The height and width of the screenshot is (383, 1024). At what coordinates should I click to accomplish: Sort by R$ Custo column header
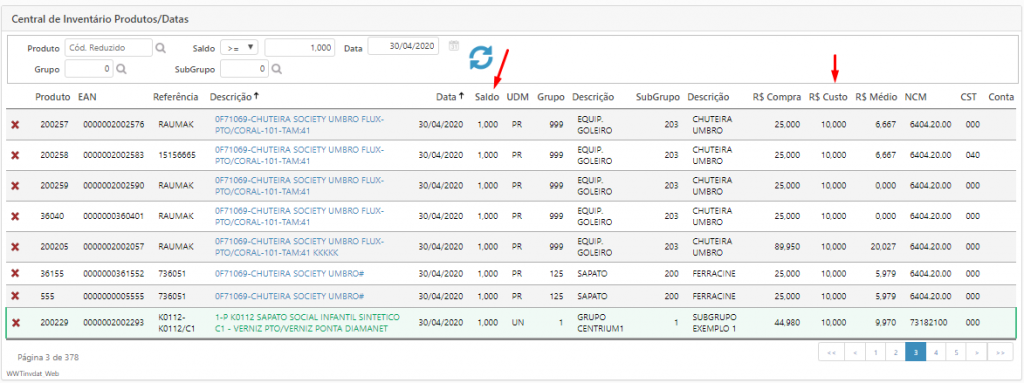coord(828,97)
